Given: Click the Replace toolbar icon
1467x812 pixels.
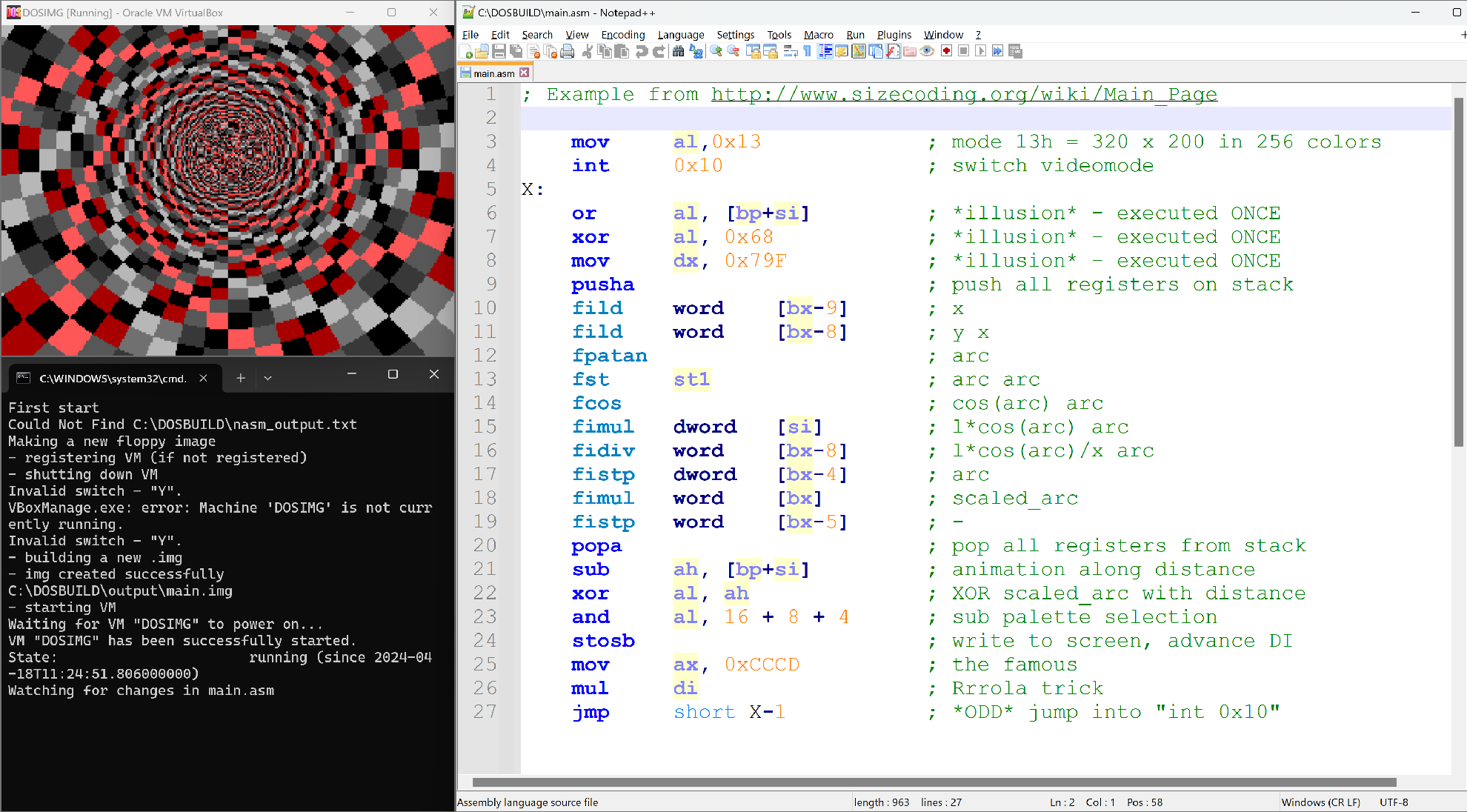Looking at the screenshot, I should [696, 51].
